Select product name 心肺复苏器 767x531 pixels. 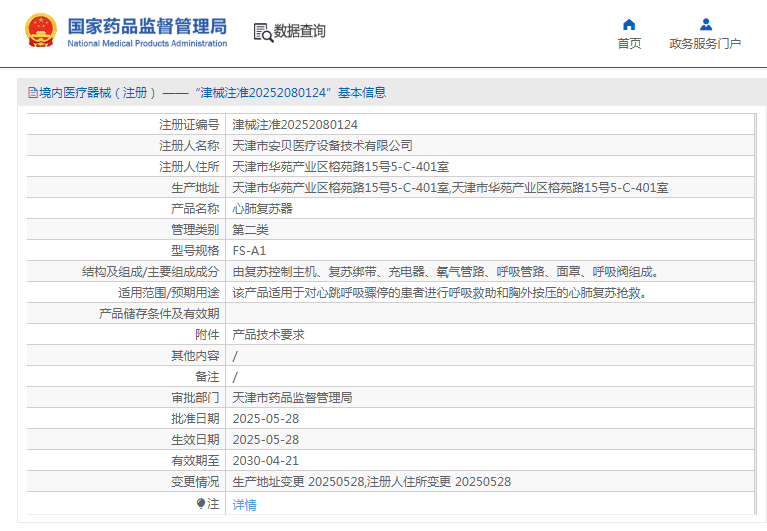click(262, 209)
